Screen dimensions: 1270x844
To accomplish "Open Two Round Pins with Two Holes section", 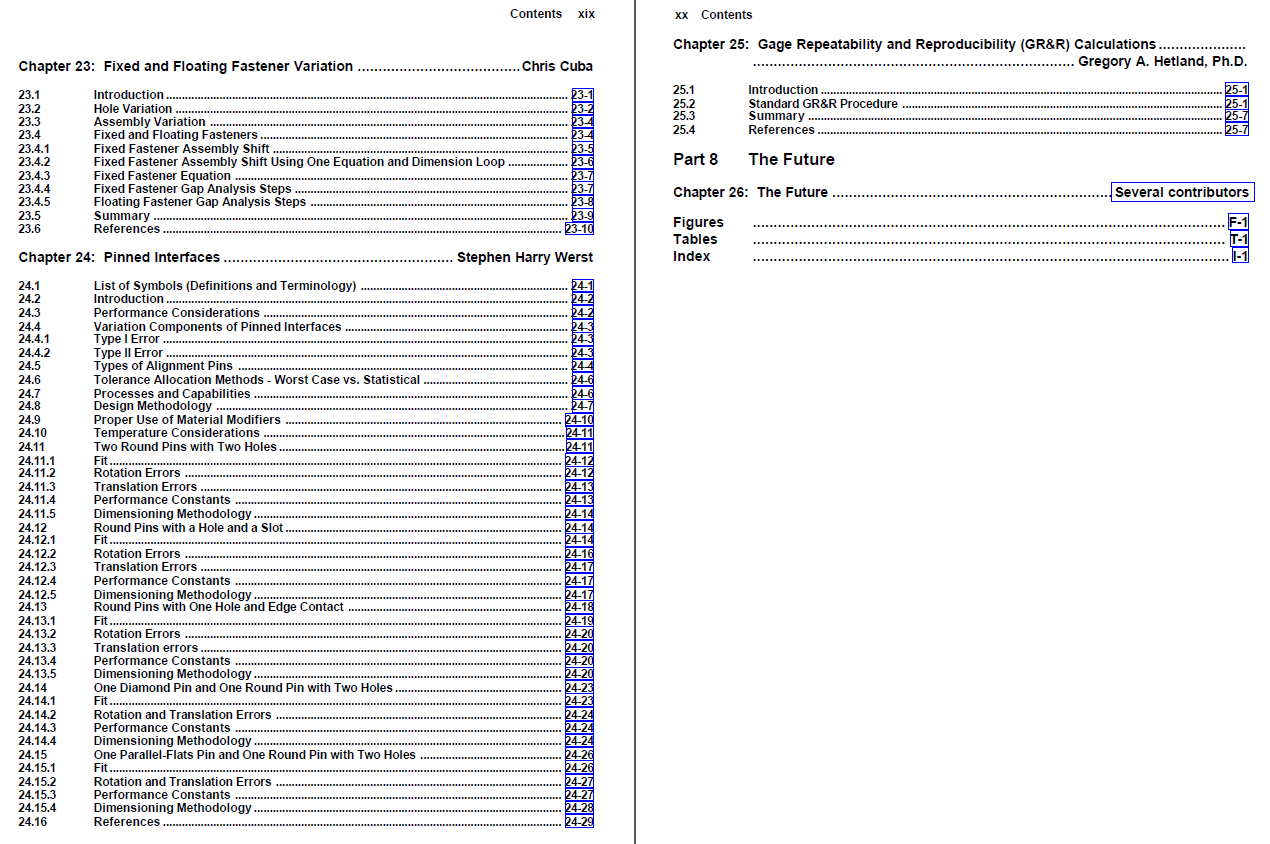I will 581,447.
